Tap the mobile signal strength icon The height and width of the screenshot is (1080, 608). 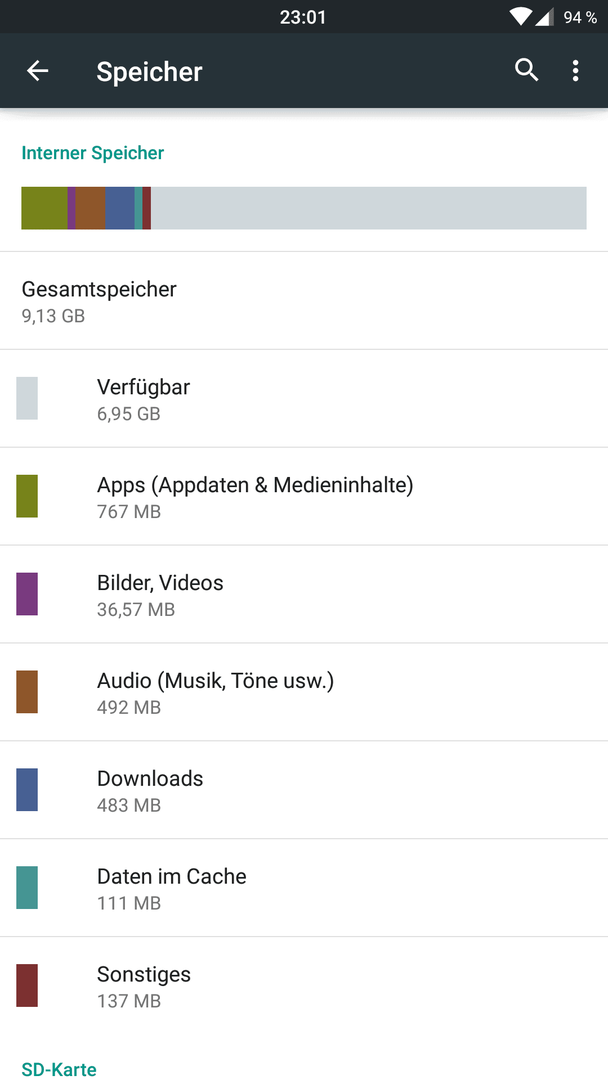pos(545,17)
